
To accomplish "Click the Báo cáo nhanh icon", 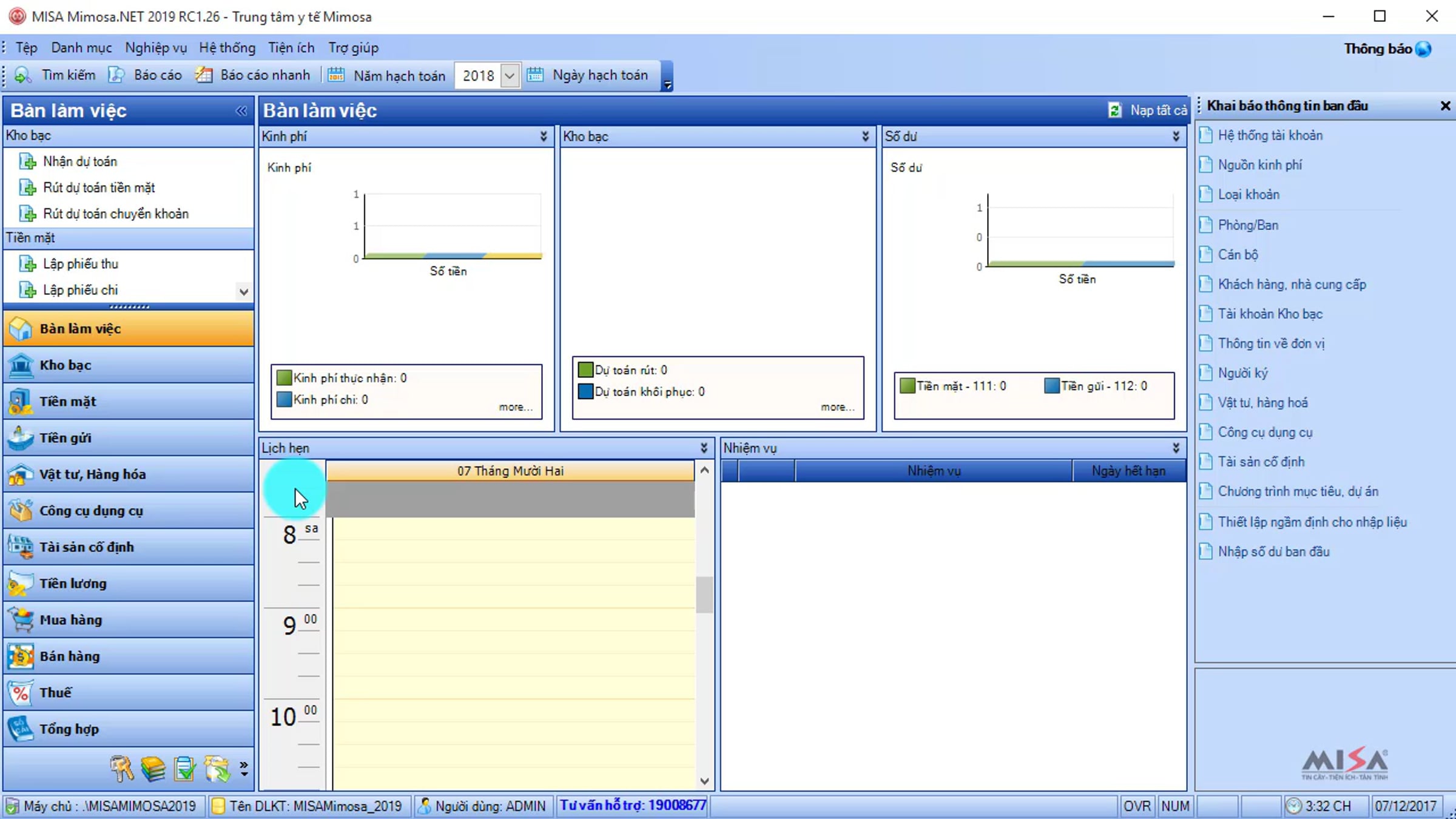I will [204, 75].
